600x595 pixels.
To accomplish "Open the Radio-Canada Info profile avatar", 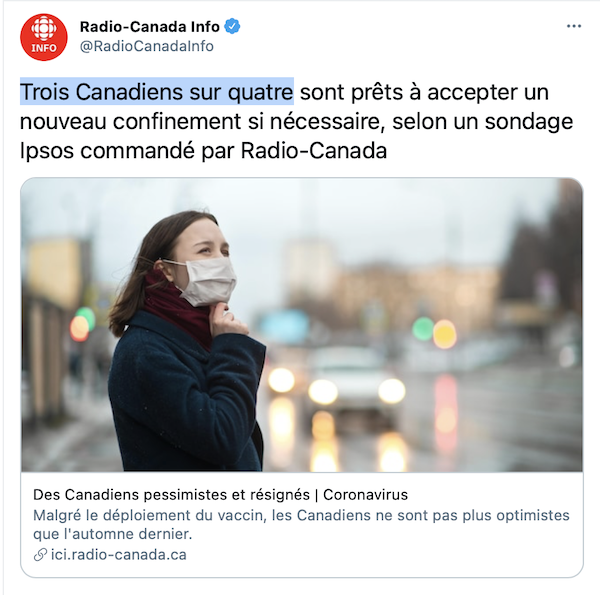I will point(44,37).
